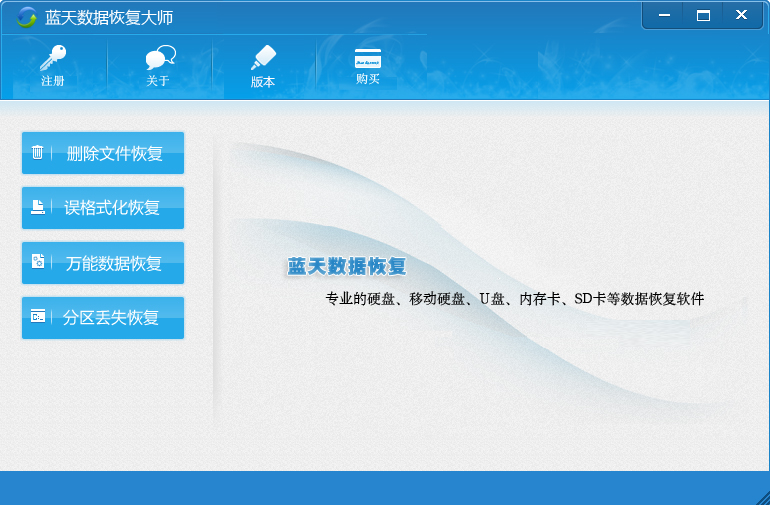Select the card icon for 购买
This screenshot has height=505, width=770.
(368, 57)
